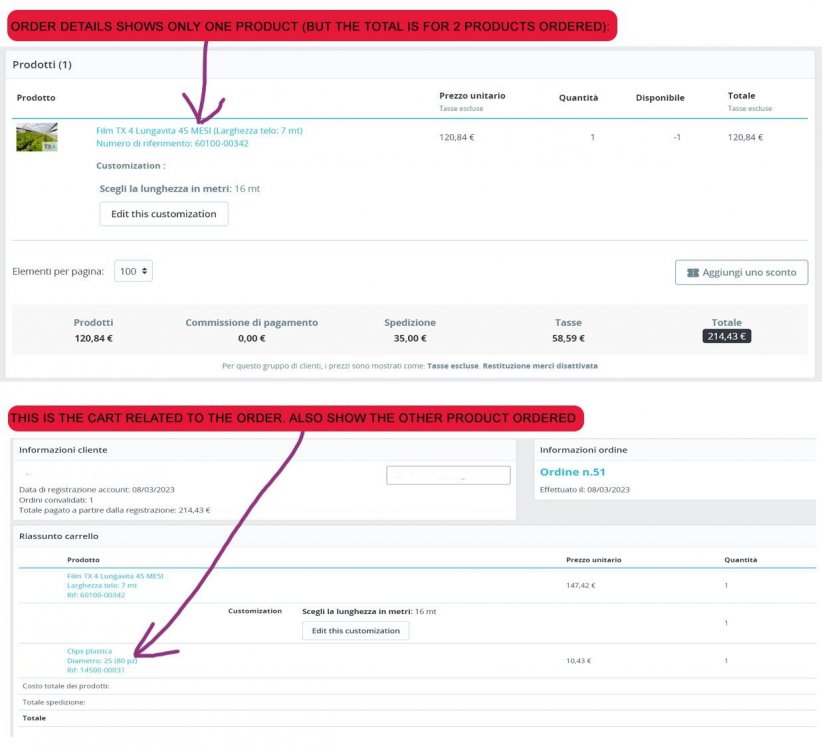This screenshot has height=750, width=822.
Task: Click the stepper arrows beside the 100 value
Action: tap(147, 270)
